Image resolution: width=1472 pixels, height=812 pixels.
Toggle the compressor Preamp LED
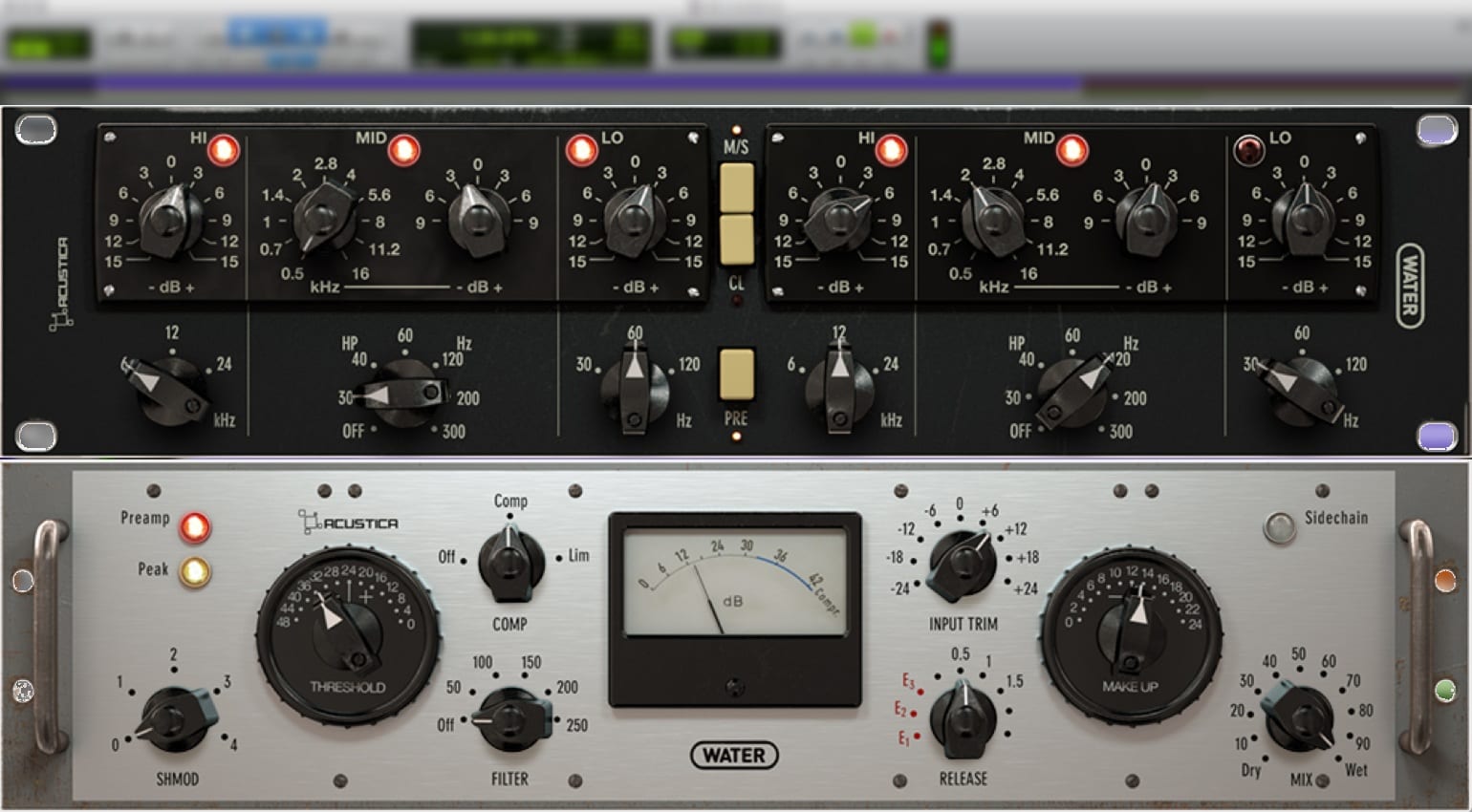point(195,526)
